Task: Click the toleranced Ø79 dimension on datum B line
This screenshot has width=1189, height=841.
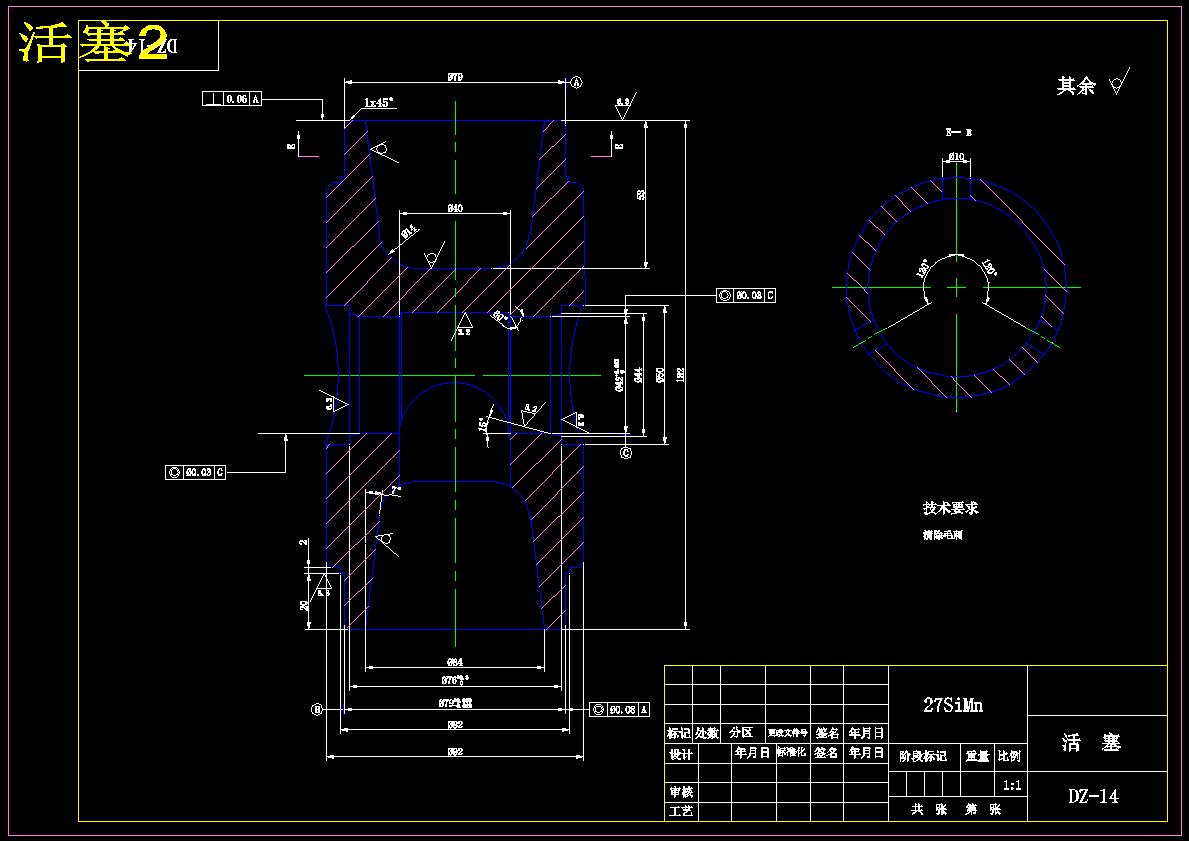Action: pos(455,703)
